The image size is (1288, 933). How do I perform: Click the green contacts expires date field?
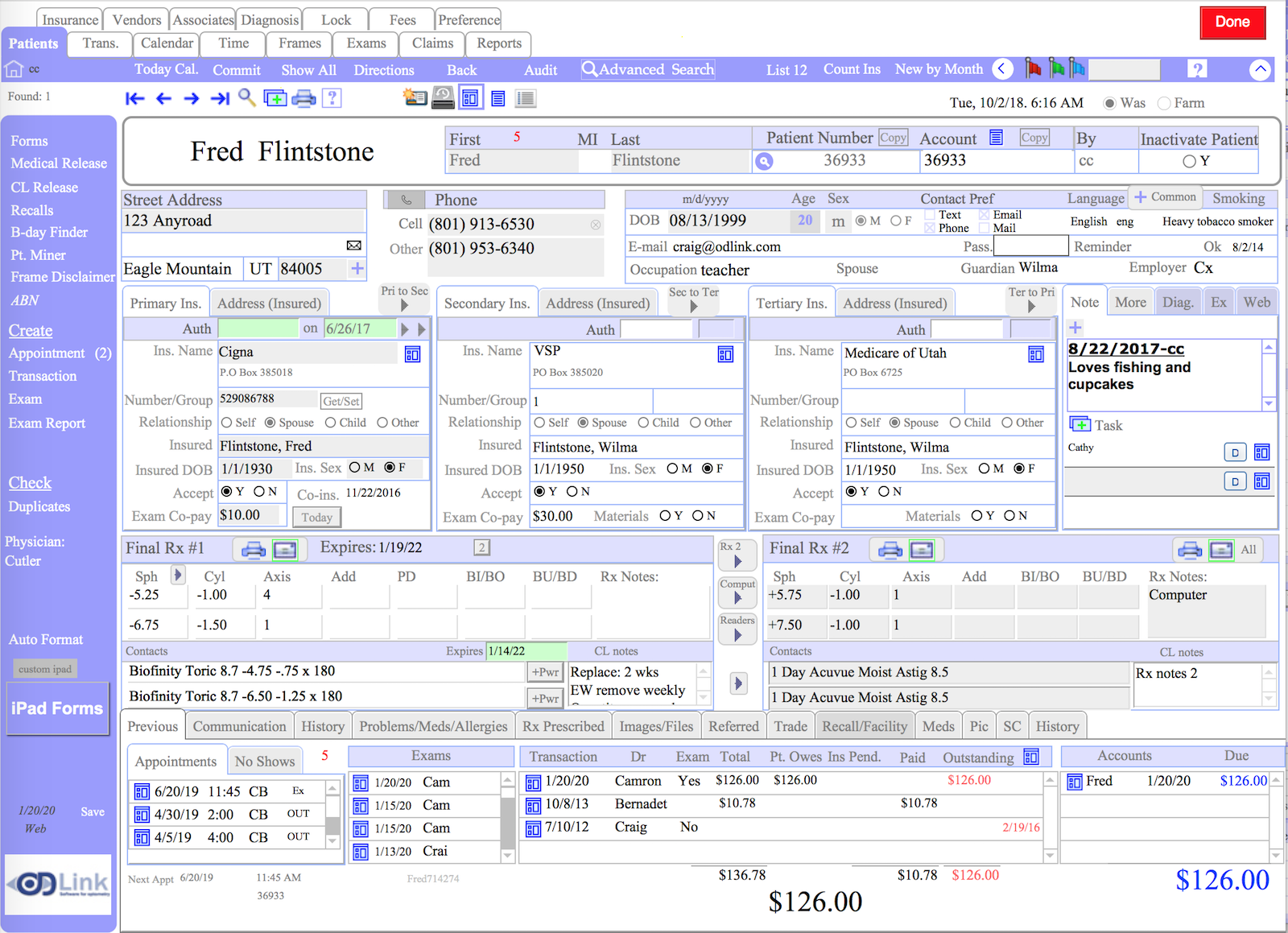point(526,650)
